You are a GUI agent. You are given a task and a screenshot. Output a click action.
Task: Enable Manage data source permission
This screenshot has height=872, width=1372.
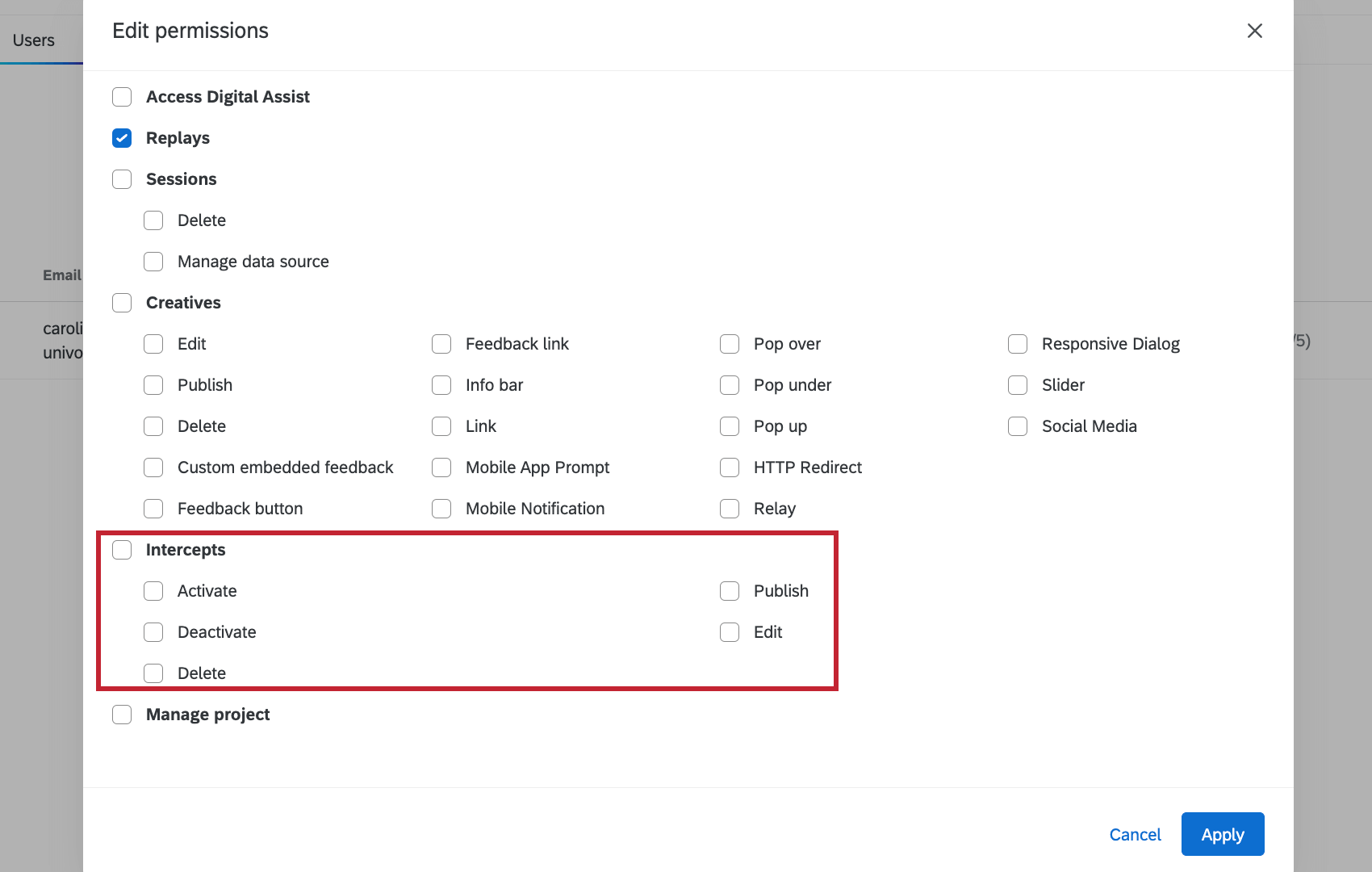153,262
